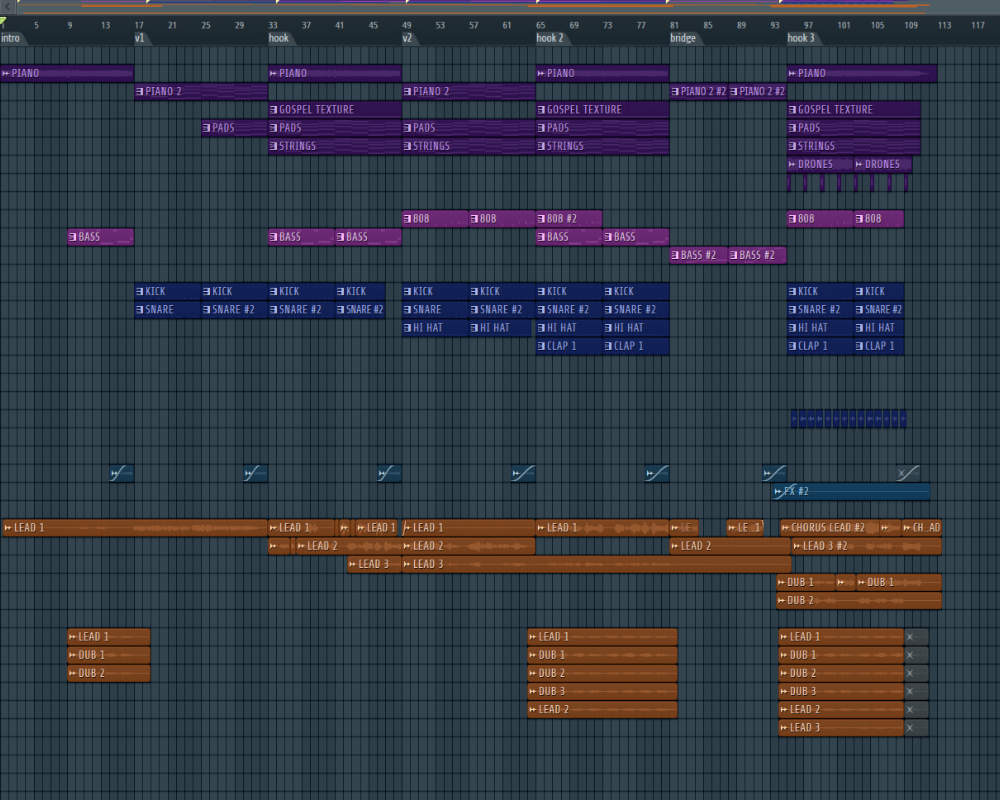
Task: Click bar number 13 on the ruler
Action: (105, 26)
